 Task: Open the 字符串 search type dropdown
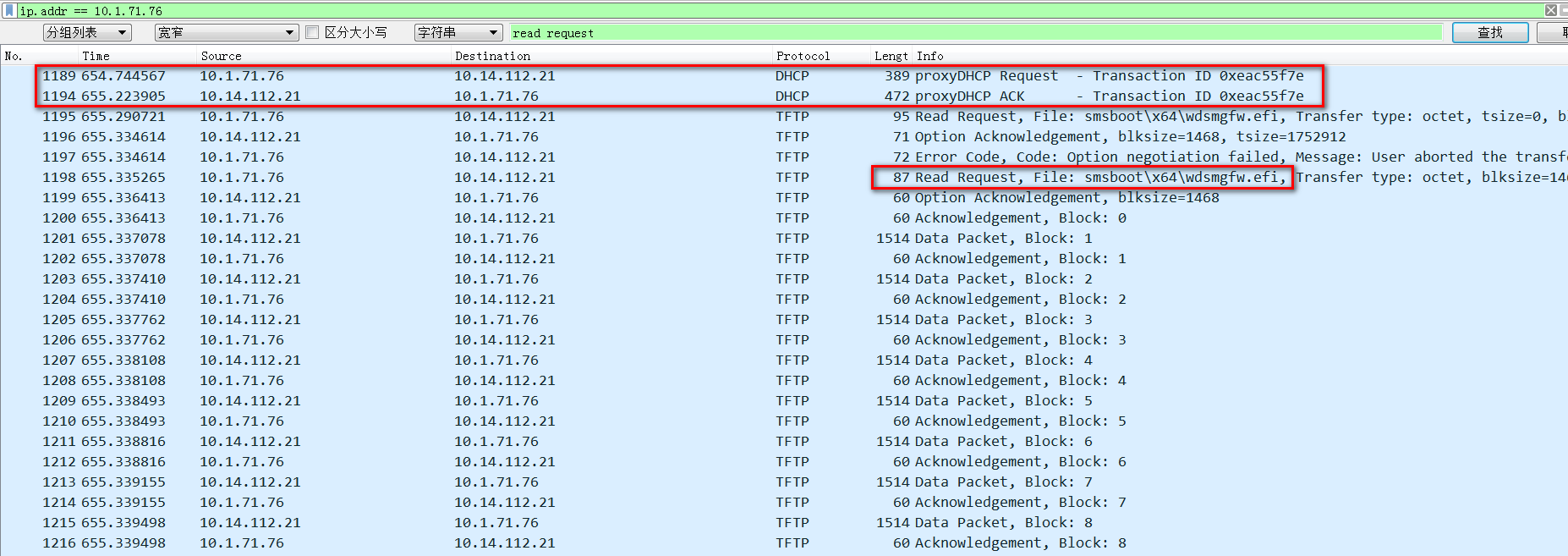(458, 32)
